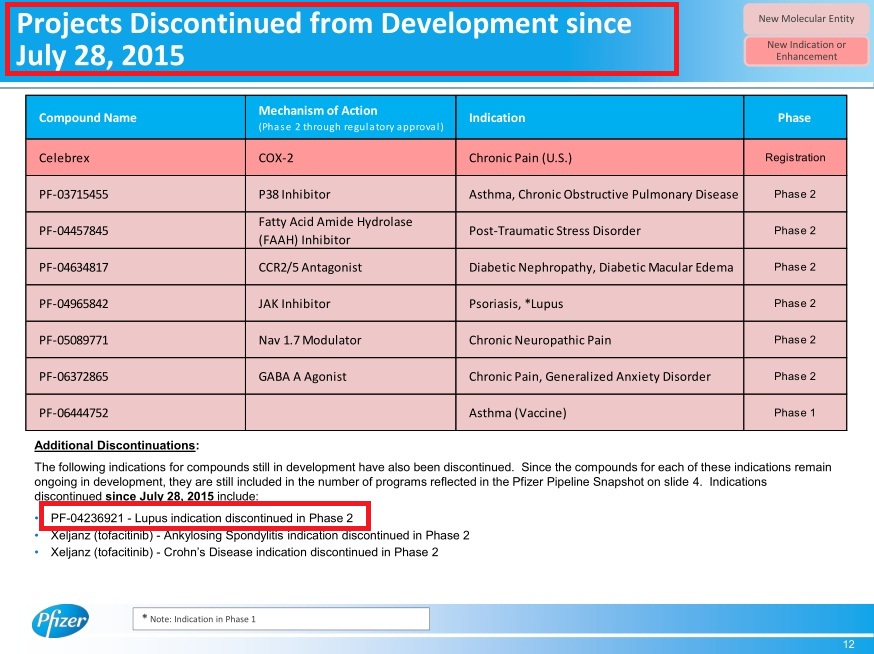This screenshot has height=654, width=874.
Task: Select 'Asthma, Chronic Obstructive Pulmonary Disease' cell
Action: tap(600, 194)
